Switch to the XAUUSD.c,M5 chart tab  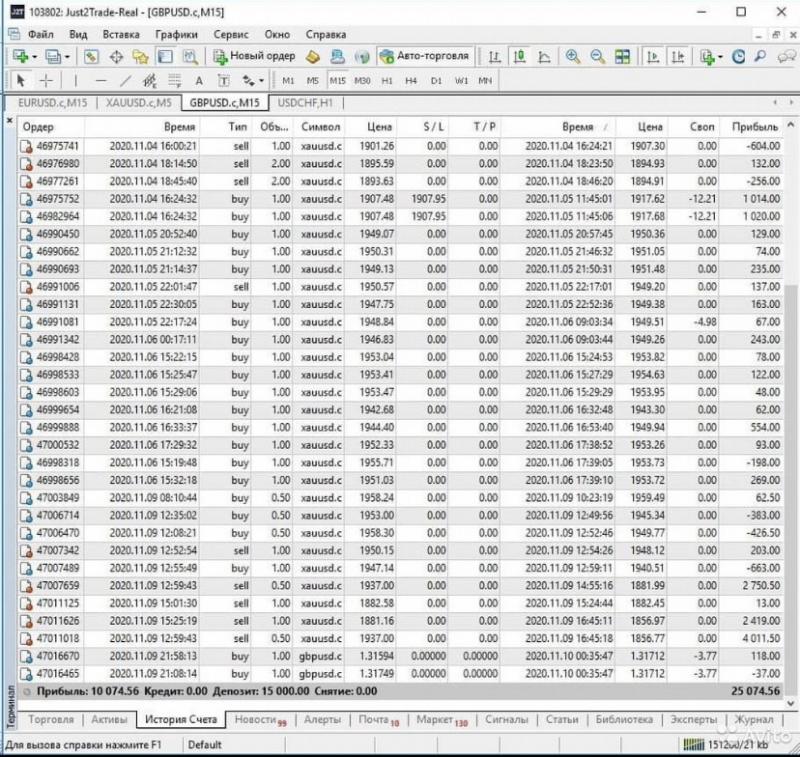[x=138, y=103]
